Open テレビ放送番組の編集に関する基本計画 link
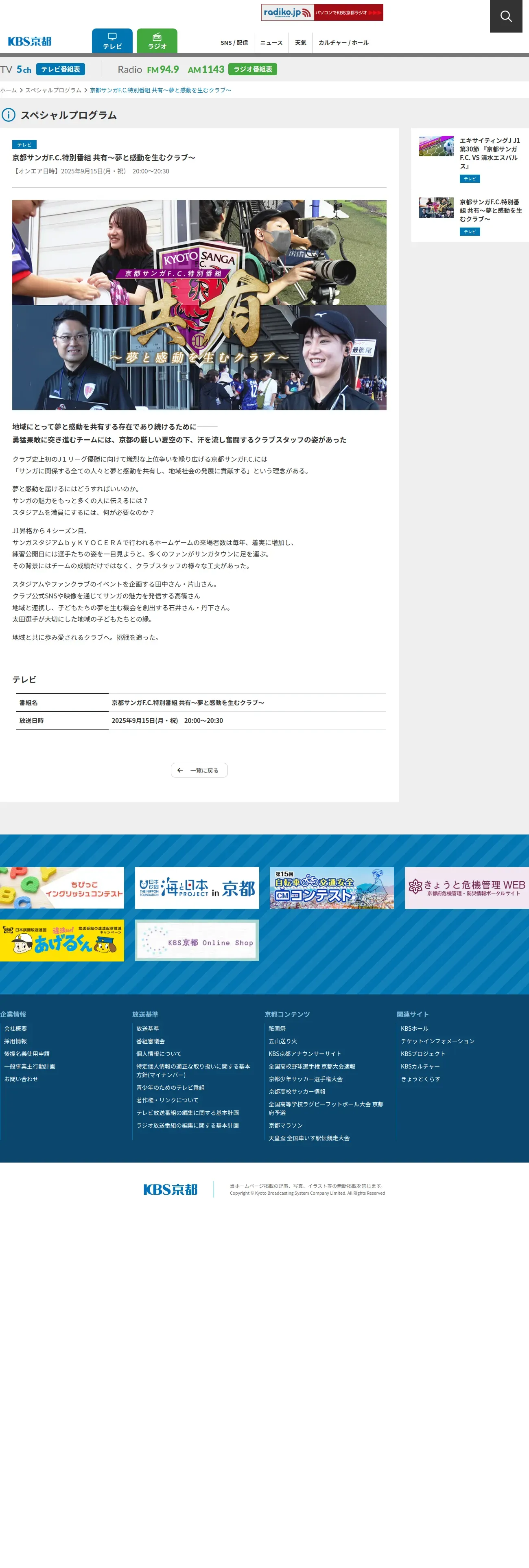This screenshot has height=1568, width=529. click(188, 1112)
